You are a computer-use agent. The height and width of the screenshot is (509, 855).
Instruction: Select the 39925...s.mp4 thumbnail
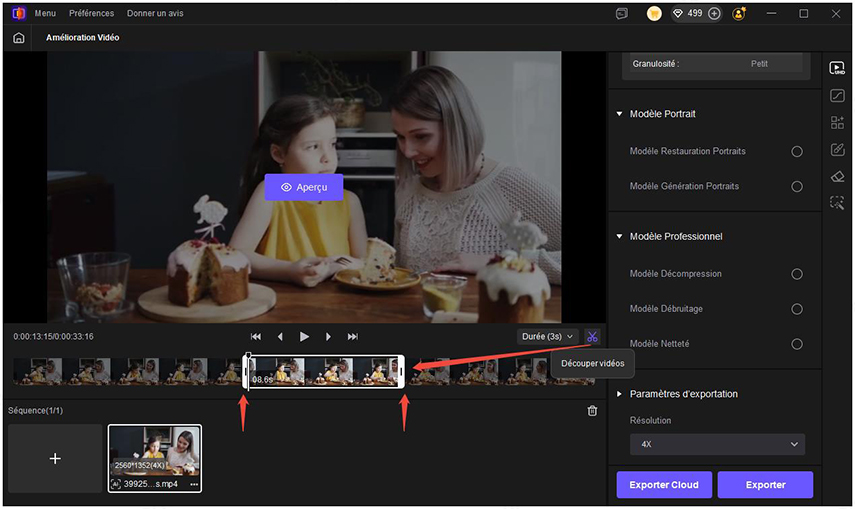point(155,458)
